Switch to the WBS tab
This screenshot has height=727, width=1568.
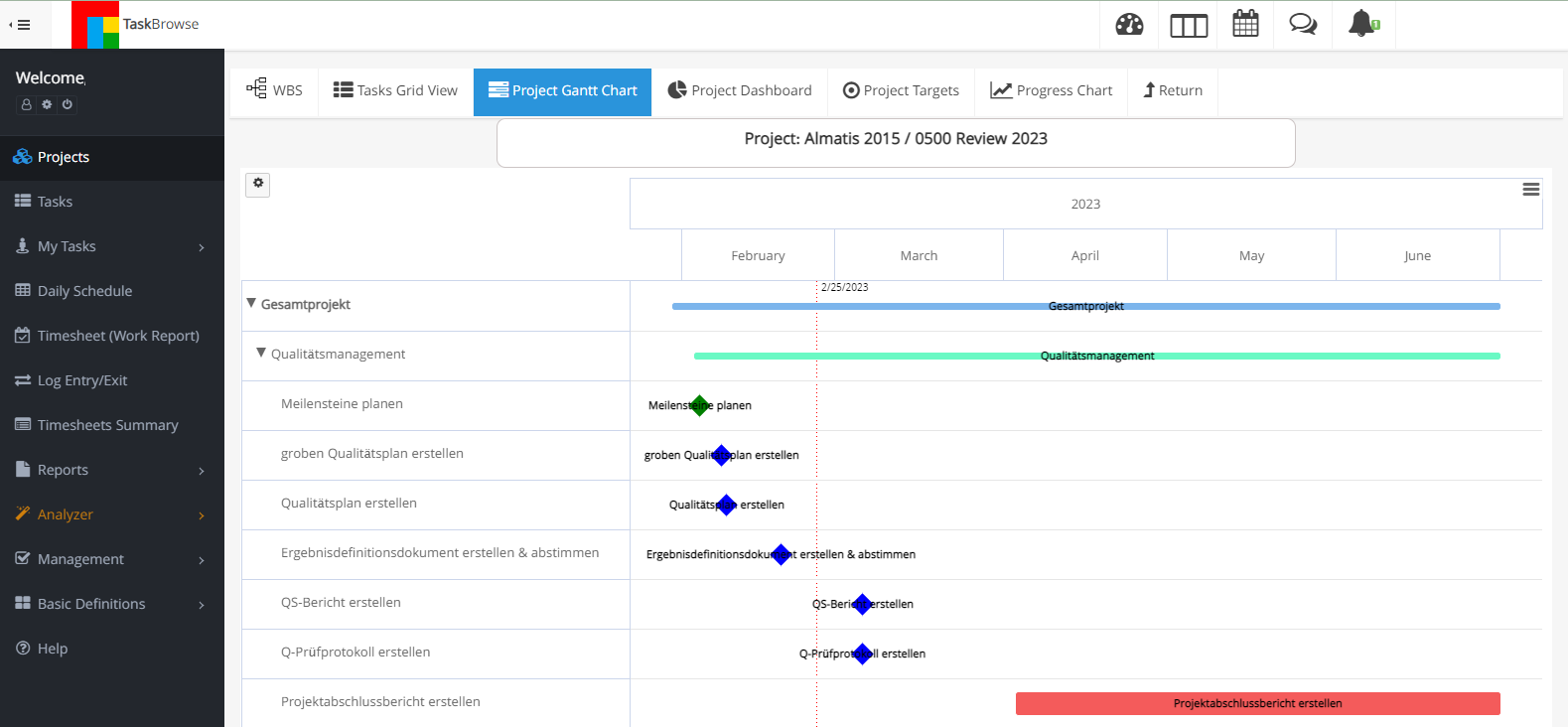click(x=274, y=90)
